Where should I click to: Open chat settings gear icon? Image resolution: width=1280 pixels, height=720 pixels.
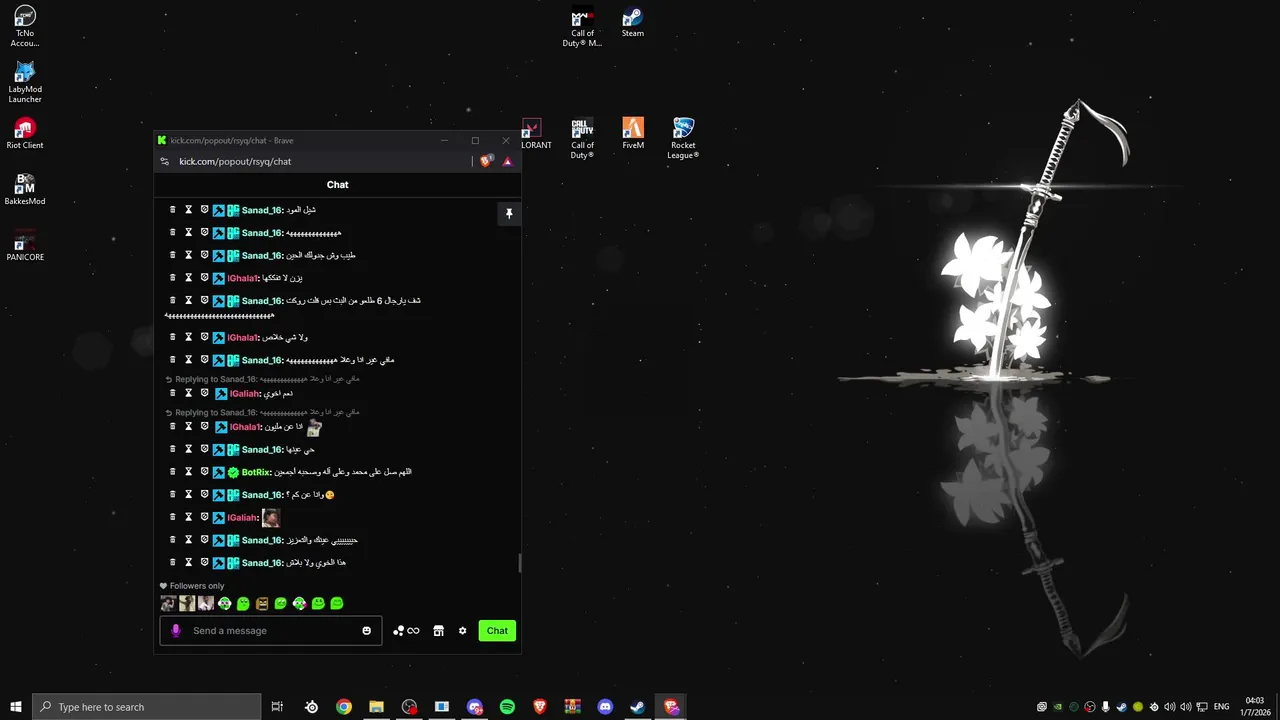462,631
